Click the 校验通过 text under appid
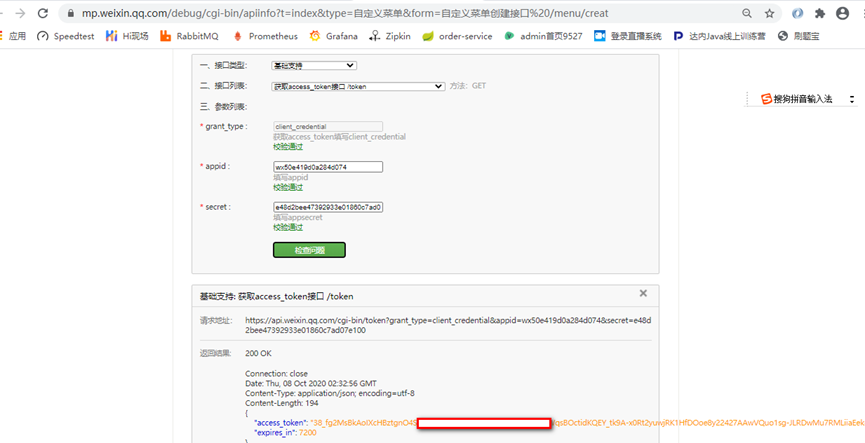865x443 pixels. pos(288,187)
